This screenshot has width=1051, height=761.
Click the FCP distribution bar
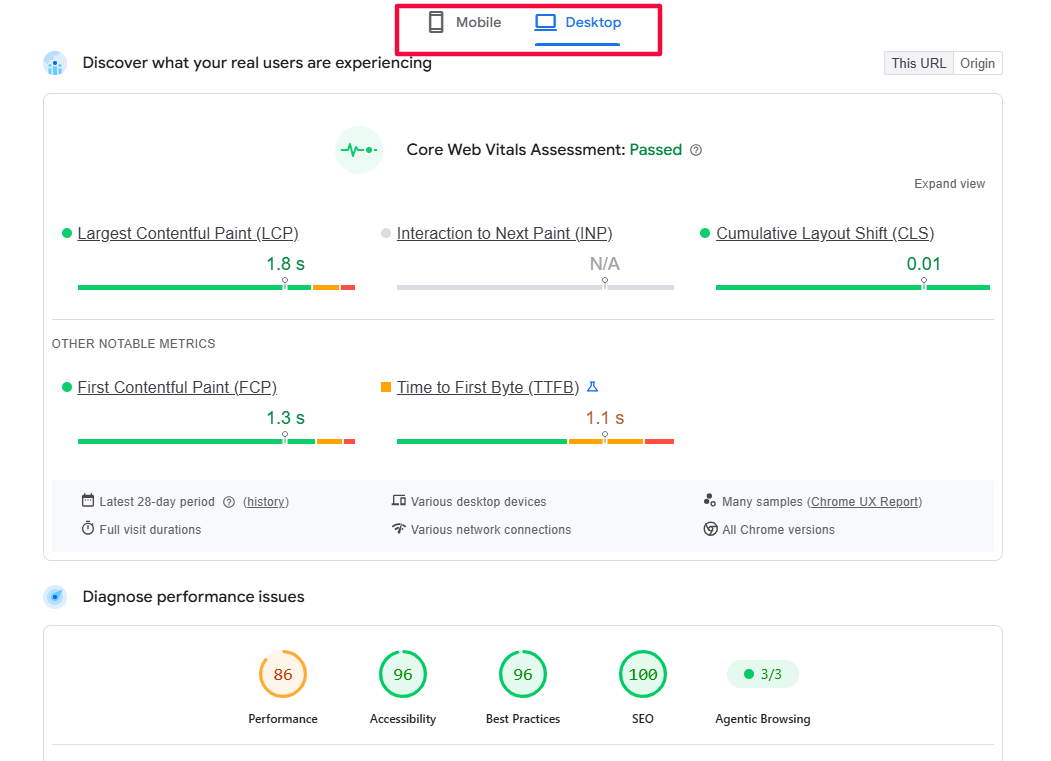pos(216,441)
